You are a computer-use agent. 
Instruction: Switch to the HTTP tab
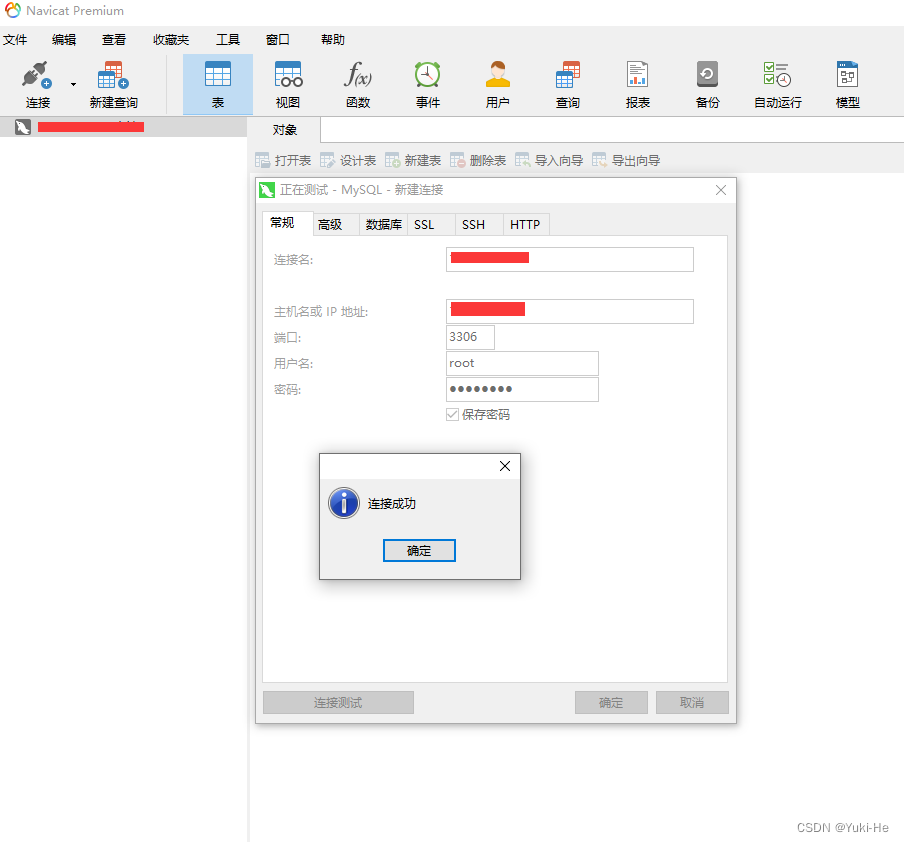(525, 225)
